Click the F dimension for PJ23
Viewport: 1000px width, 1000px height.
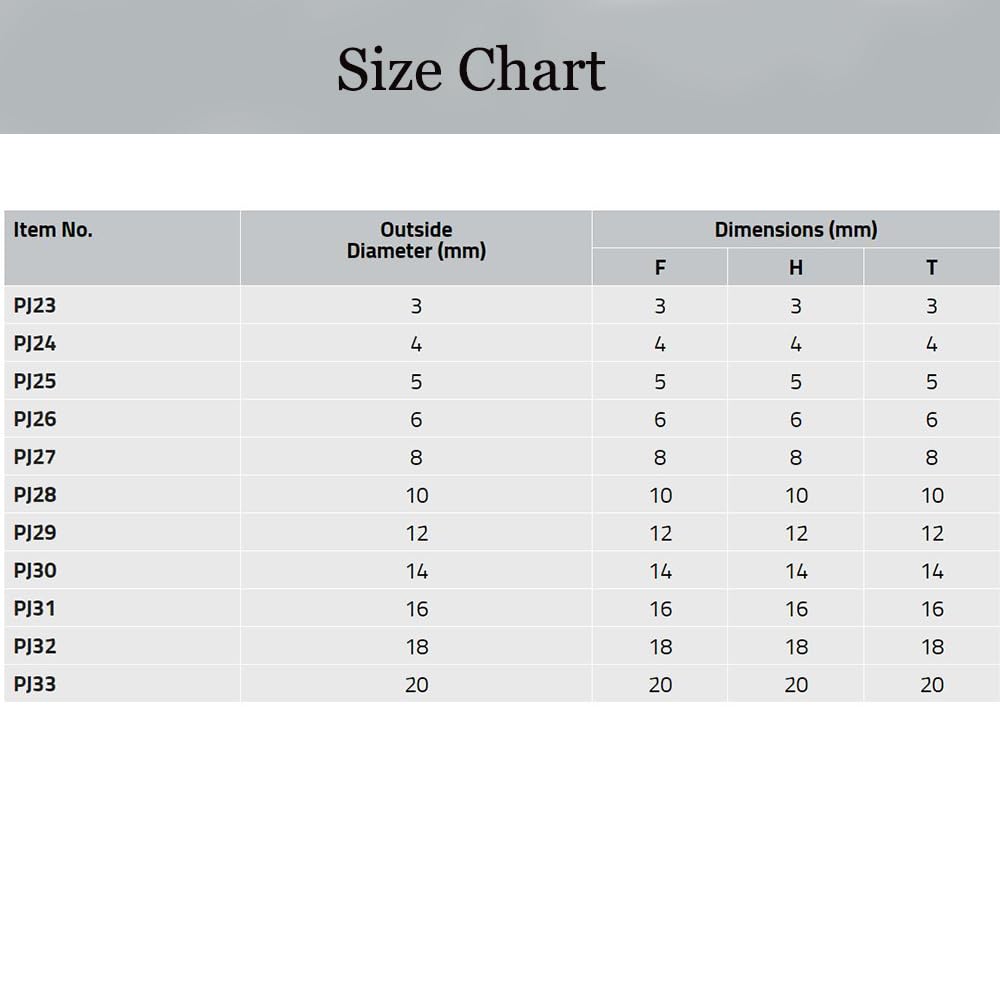[660, 306]
